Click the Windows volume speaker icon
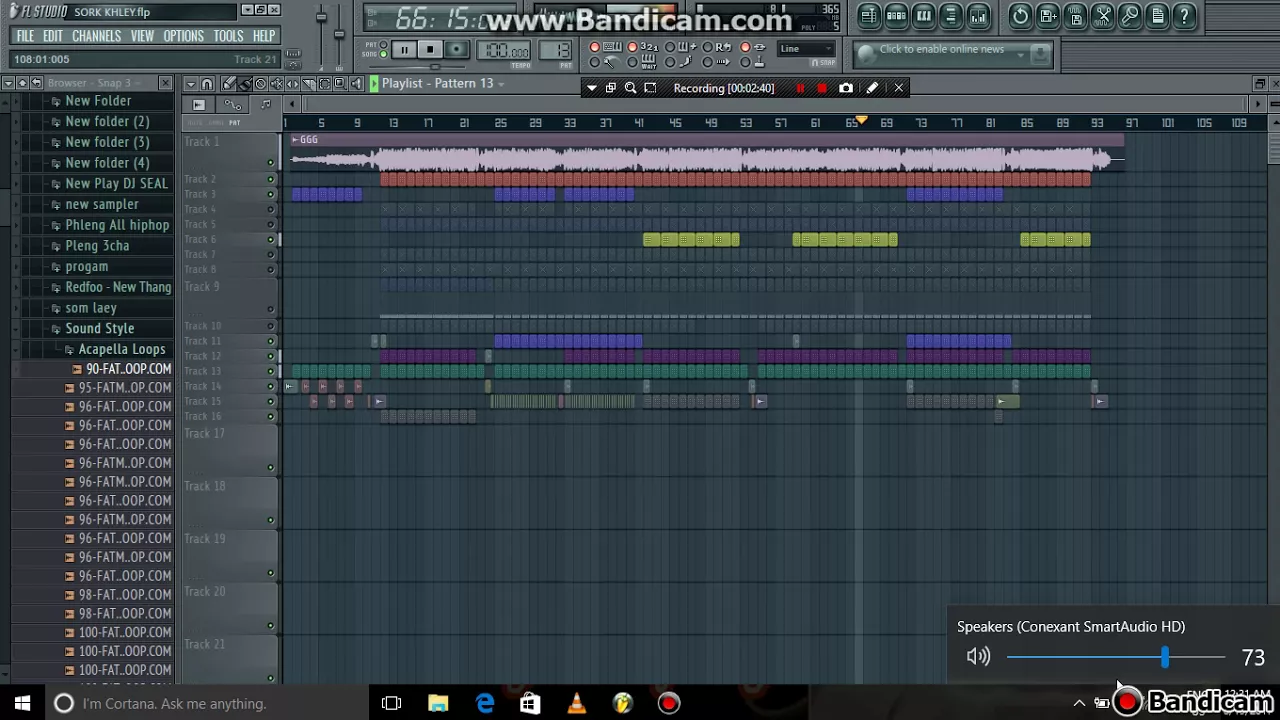The width and height of the screenshot is (1280, 720). click(978, 656)
